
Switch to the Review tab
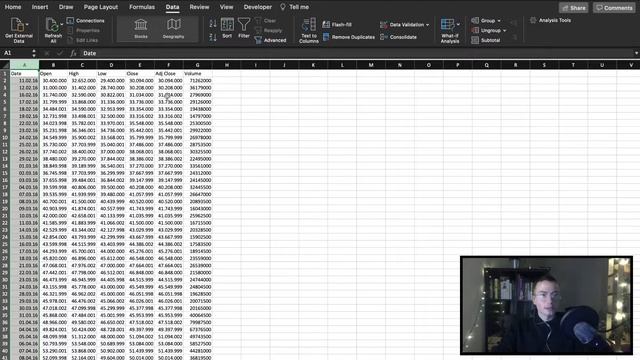click(199, 7)
